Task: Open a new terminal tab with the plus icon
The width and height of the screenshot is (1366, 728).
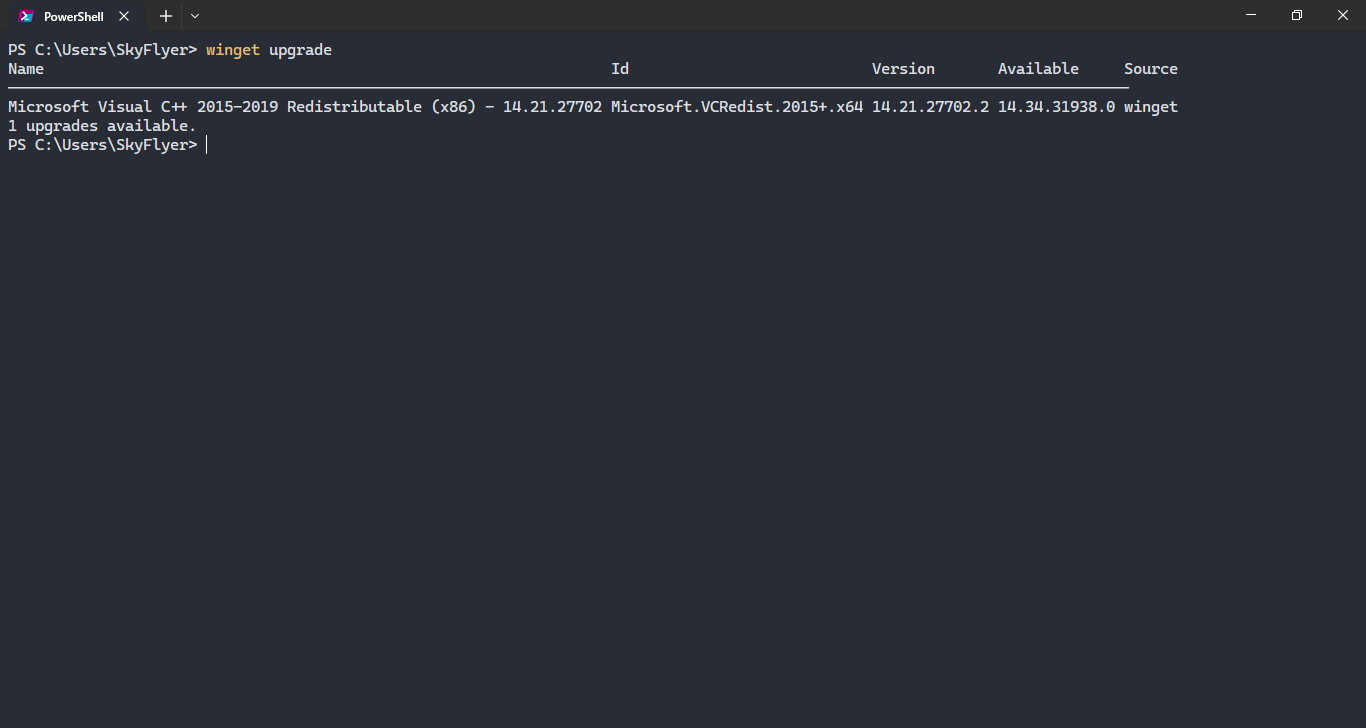Action: click(x=165, y=15)
